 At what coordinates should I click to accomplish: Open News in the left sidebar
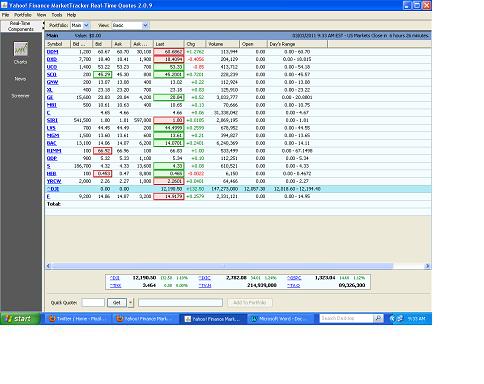click(20, 79)
